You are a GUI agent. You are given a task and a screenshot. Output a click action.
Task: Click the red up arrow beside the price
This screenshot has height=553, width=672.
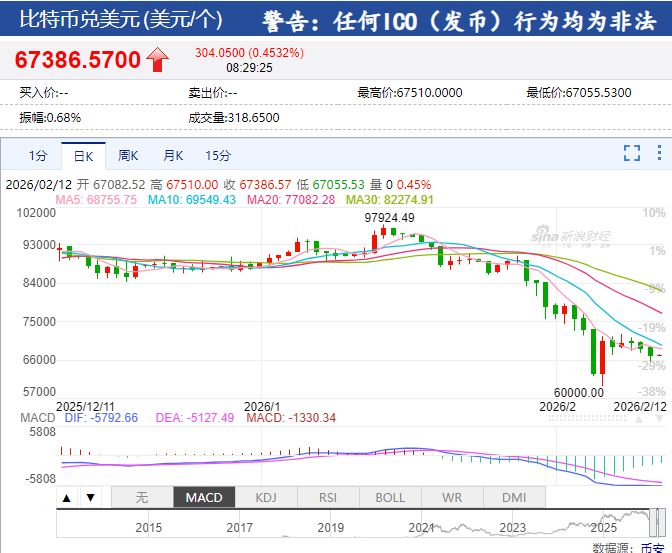tap(158, 60)
